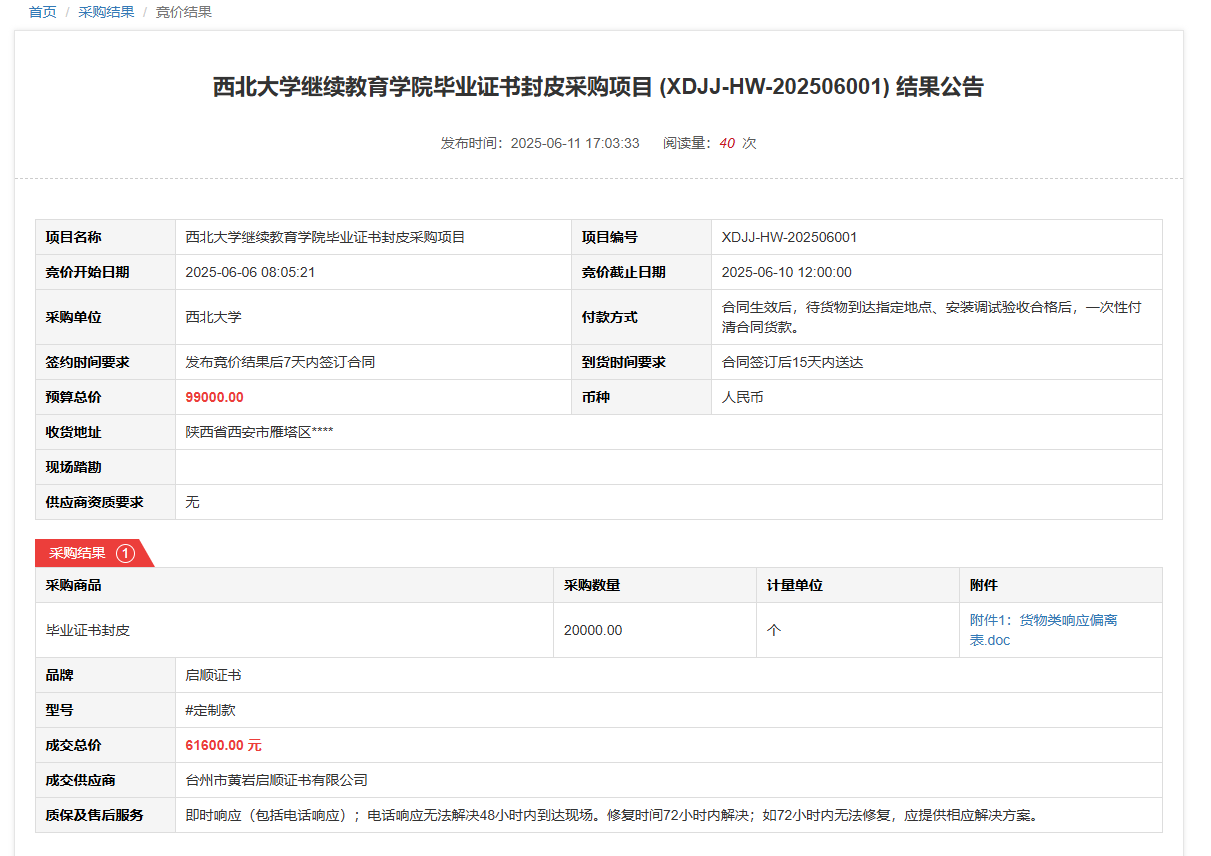
Task: Click the 毕业证书封皮 product cell
Action: [x=88, y=630]
